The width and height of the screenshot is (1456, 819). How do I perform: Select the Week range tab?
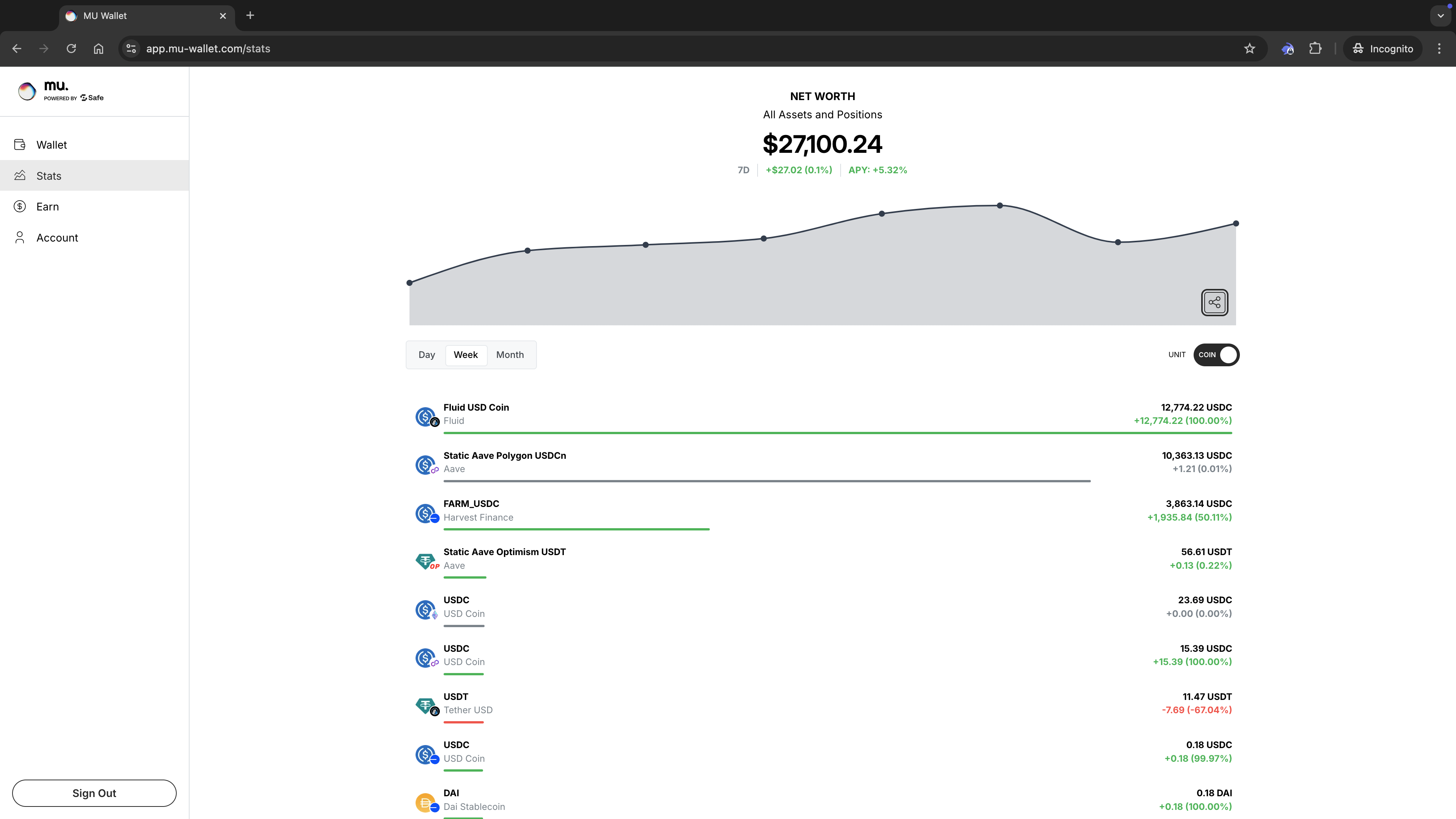[x=466, y=355]
